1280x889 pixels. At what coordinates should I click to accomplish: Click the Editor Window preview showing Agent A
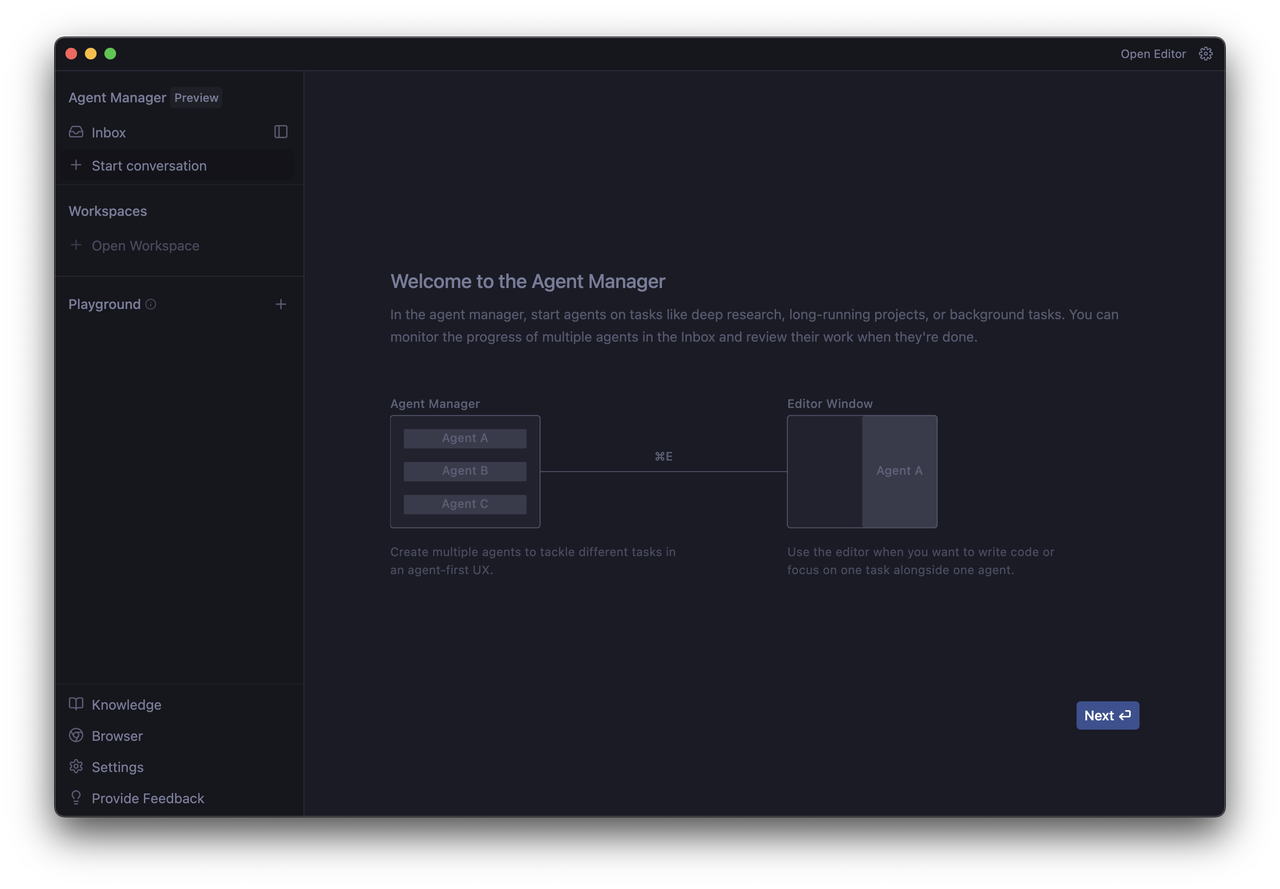898,470
